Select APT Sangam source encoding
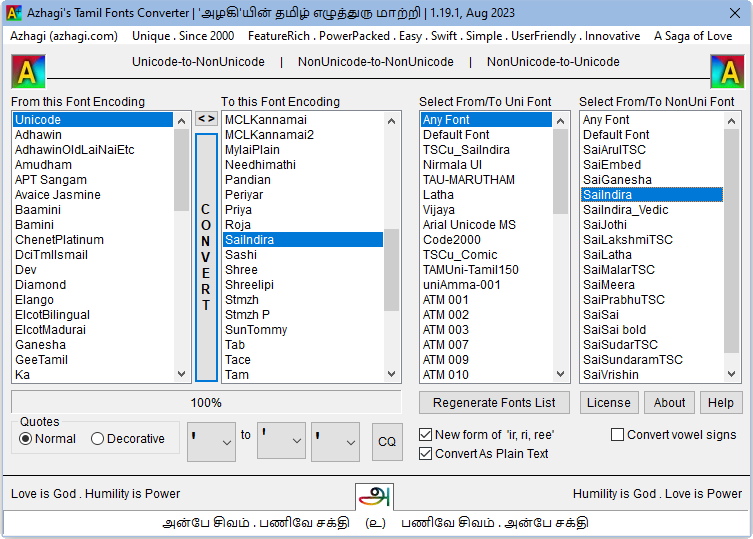 click(93, 180)
